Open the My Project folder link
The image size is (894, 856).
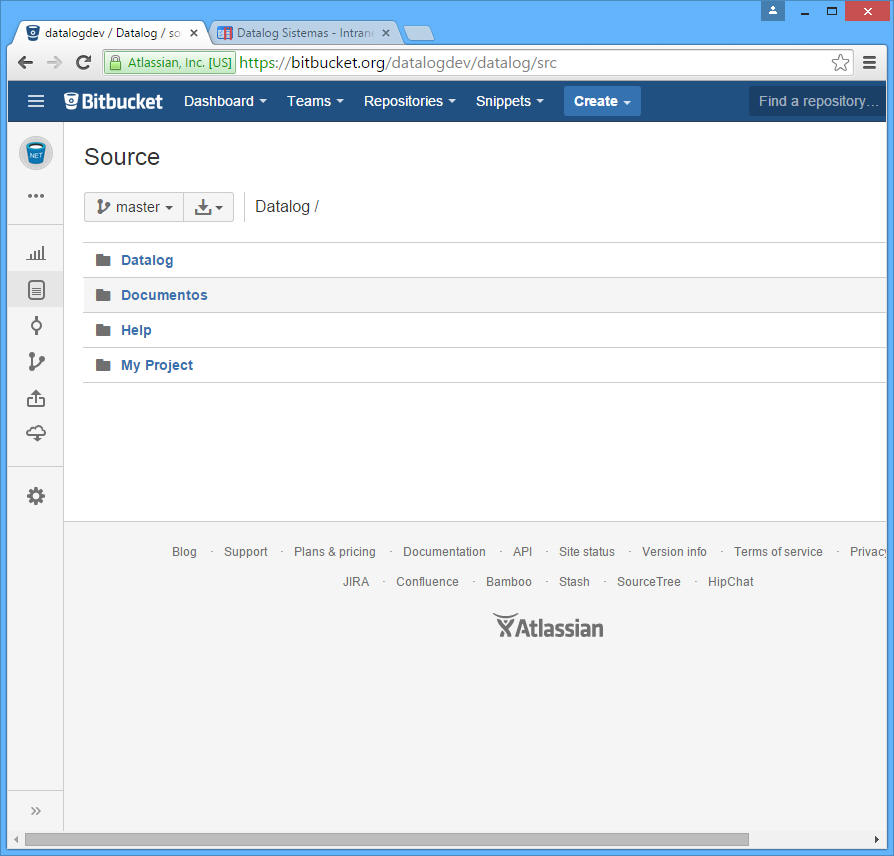(x=157, y=365)
